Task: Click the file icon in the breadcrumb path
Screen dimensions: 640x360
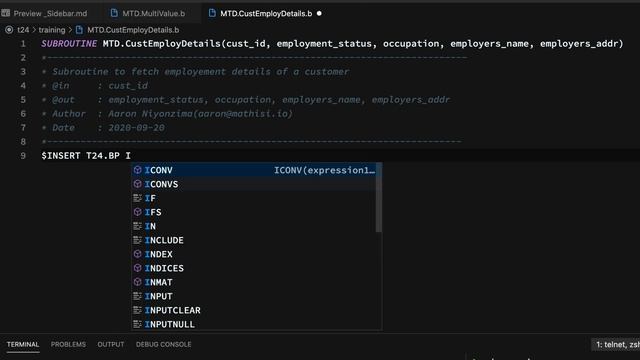Action: [80, 30]
